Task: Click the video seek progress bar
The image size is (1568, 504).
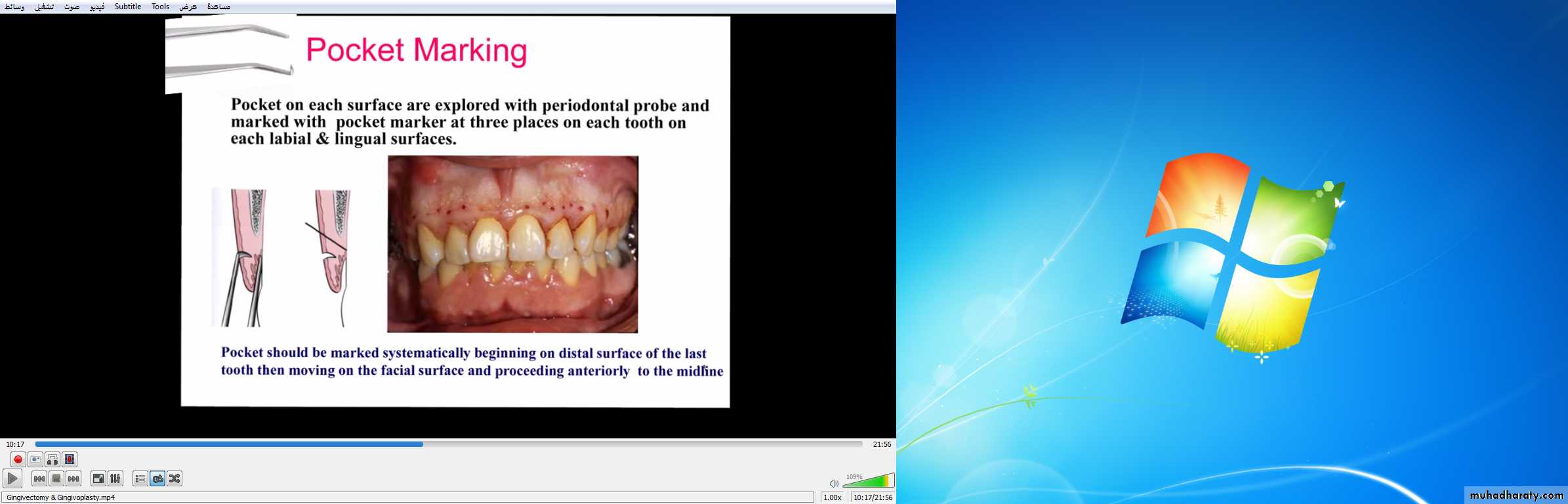Action: pyautogui.click(x=449, y=444)
